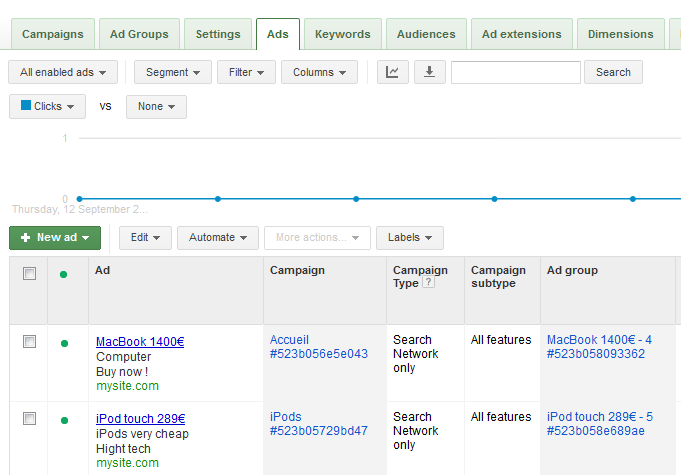Open the Ad extensions tab

tap(521, 34)
